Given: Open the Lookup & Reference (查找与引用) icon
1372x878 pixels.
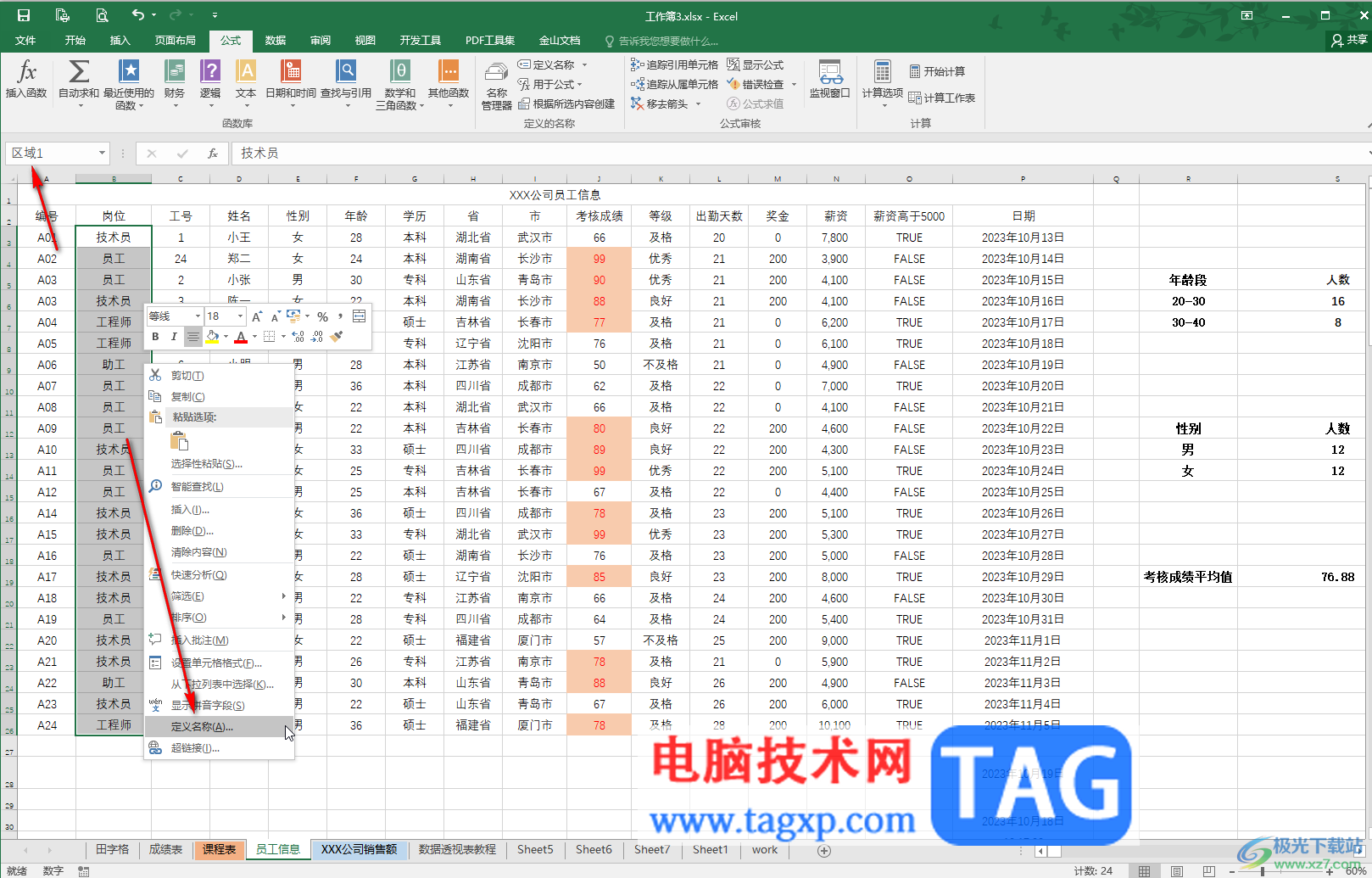Looking at the screenshot, I should coord(346,71).
